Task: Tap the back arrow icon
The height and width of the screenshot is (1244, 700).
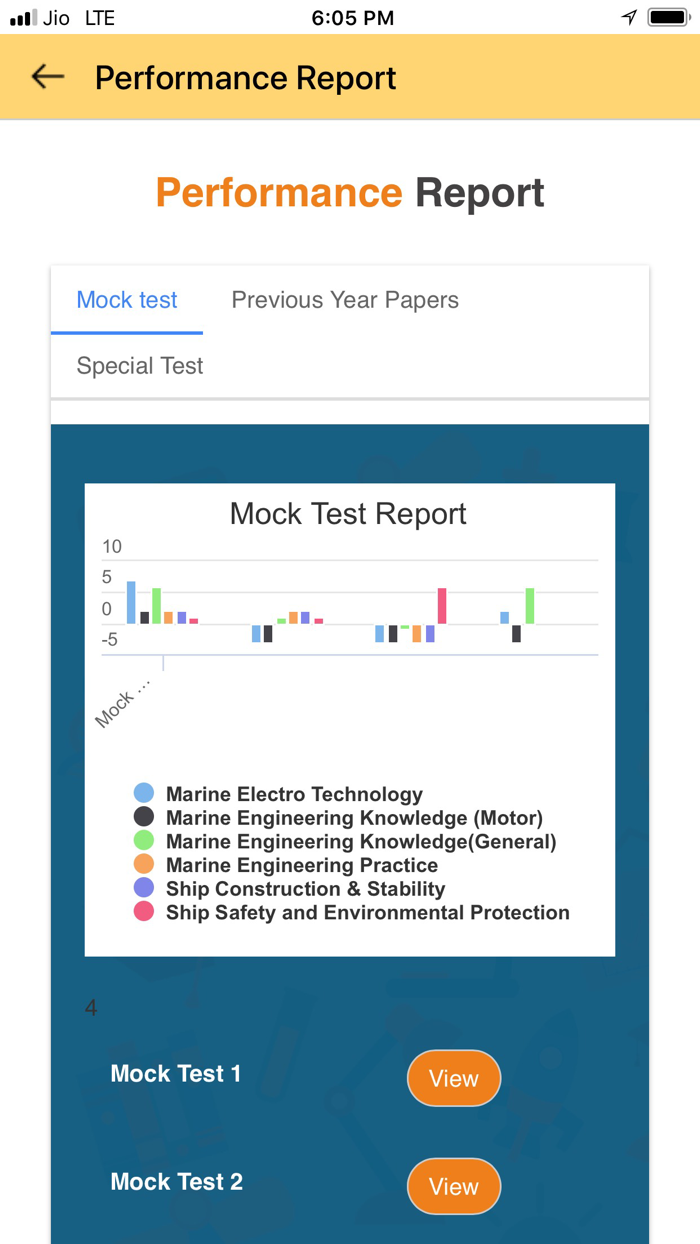Action: click(47, 77)
